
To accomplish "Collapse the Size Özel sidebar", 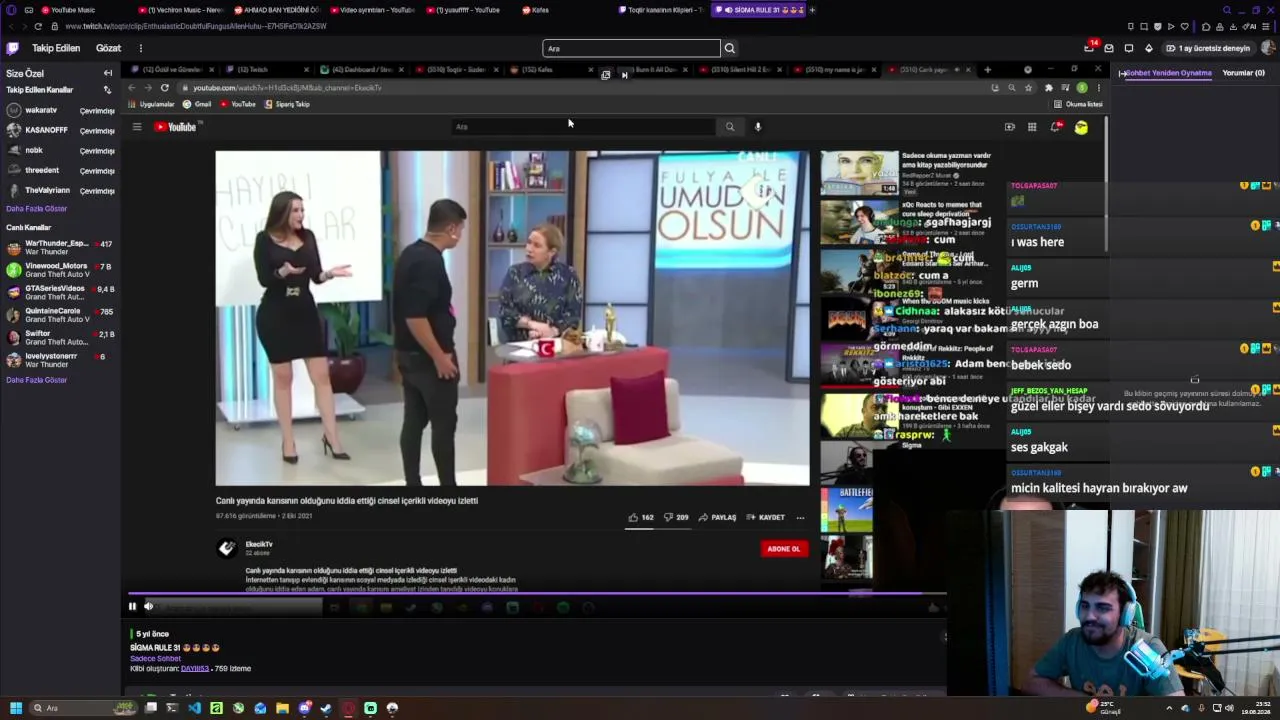I will click(x=108, y=73).
